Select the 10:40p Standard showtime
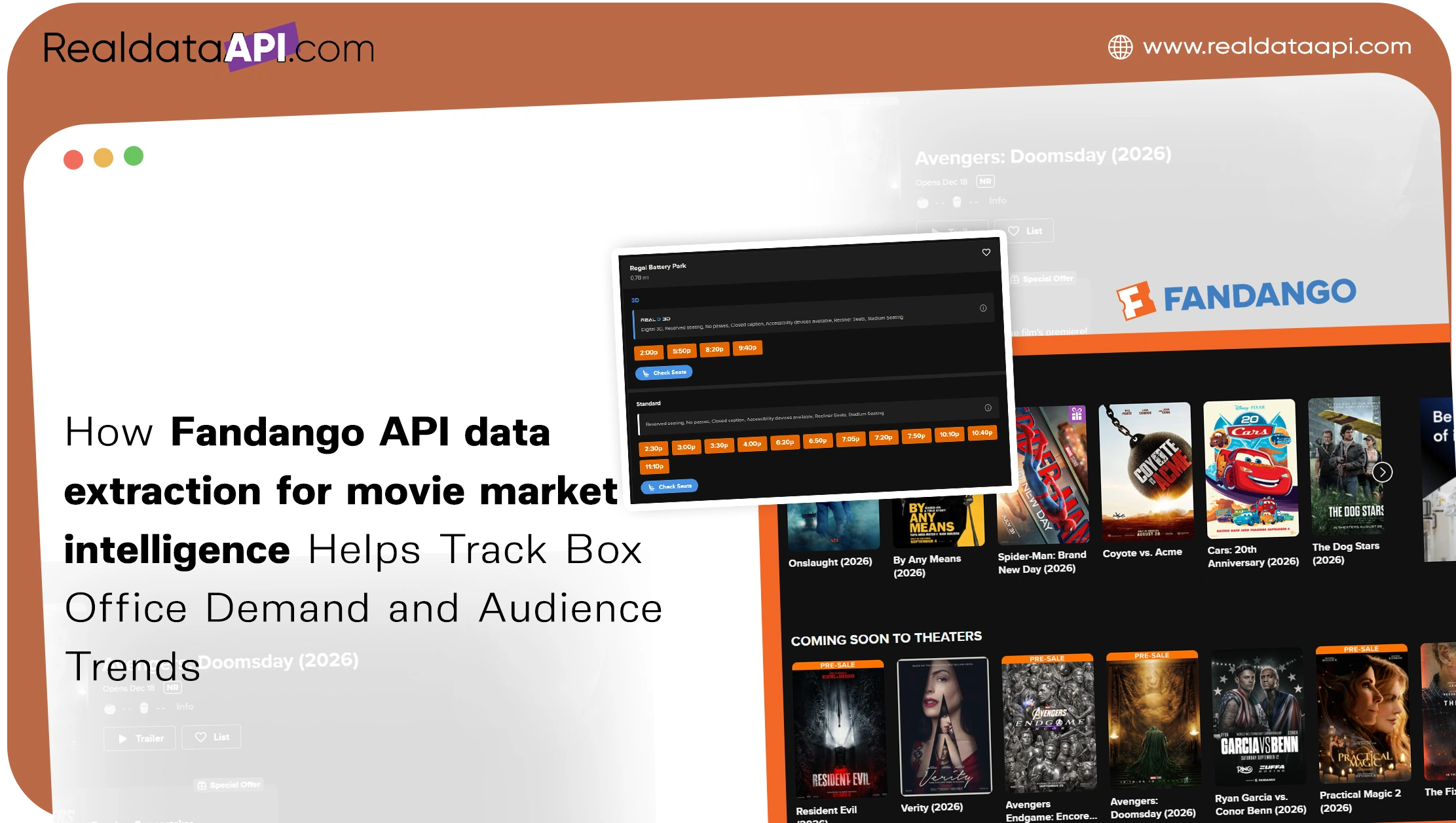This screenshot has width=1456, height=823. tap(982, 433)
